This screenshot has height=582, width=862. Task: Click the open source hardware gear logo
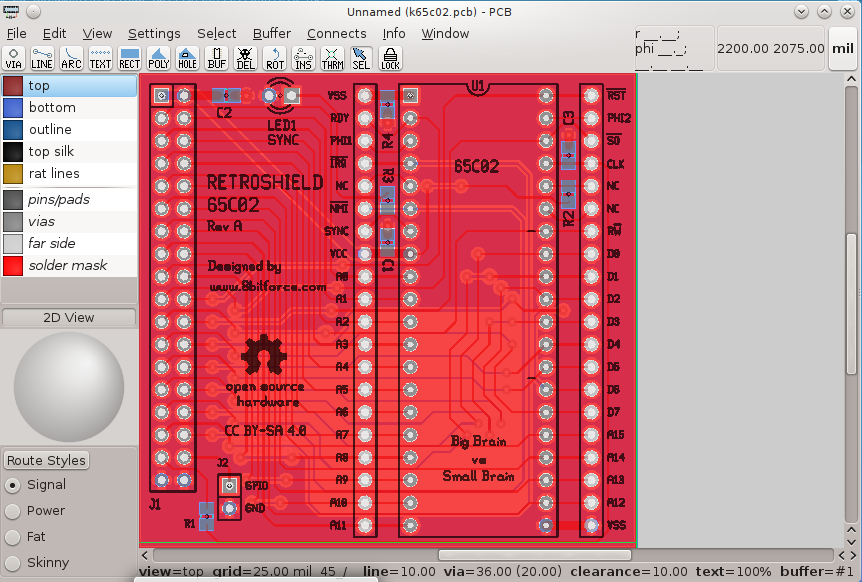pyautogui.click(x=264, y=356)
